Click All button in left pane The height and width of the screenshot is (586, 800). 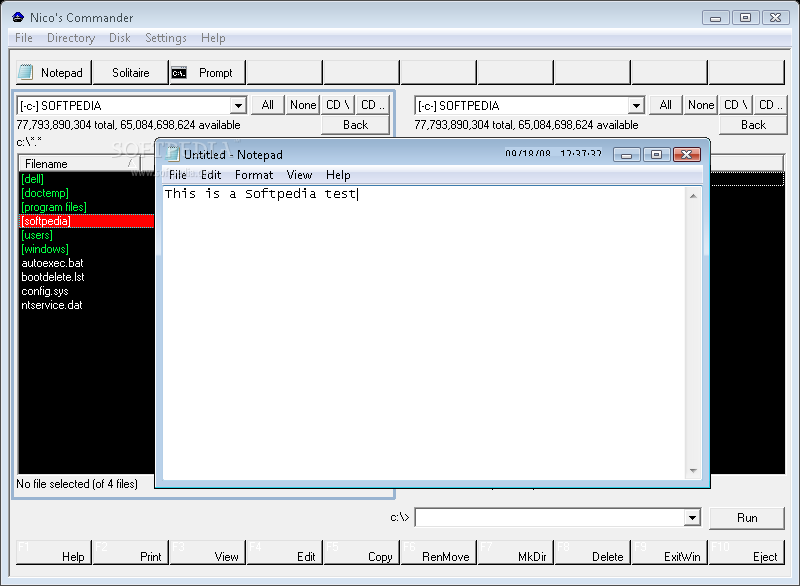(267, 105)
